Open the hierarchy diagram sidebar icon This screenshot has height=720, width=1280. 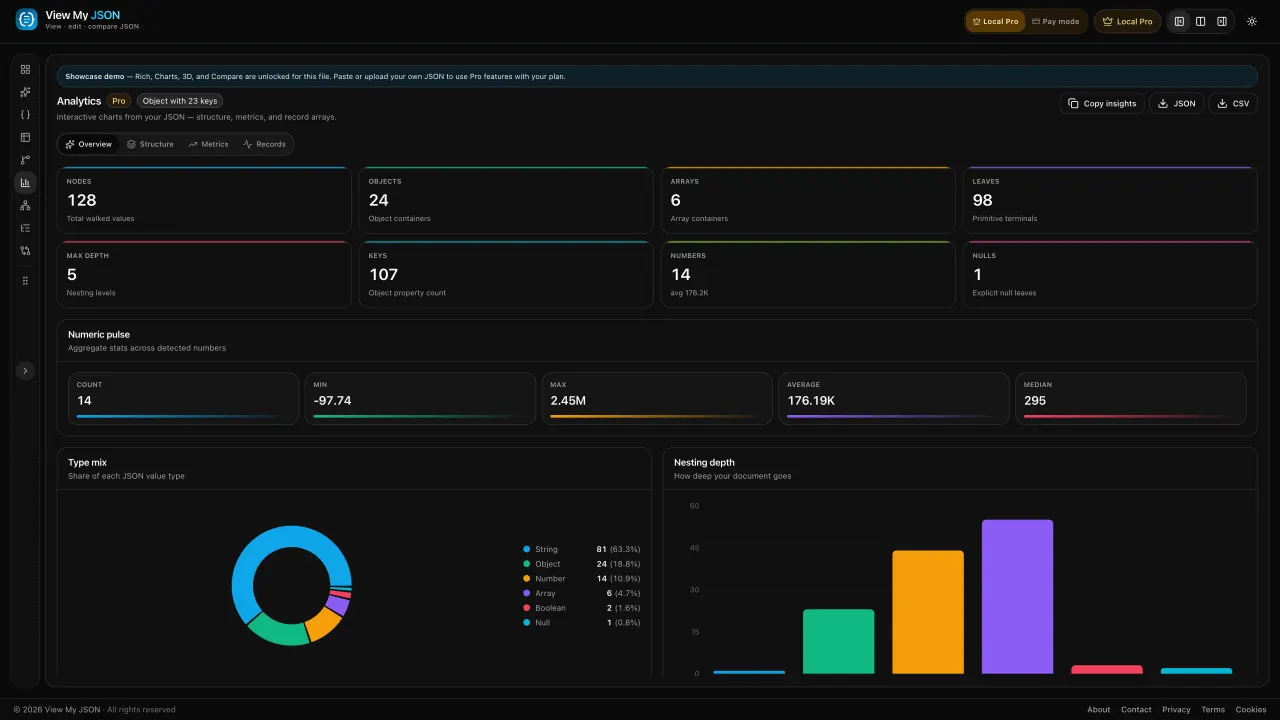[x=25, y=205]
